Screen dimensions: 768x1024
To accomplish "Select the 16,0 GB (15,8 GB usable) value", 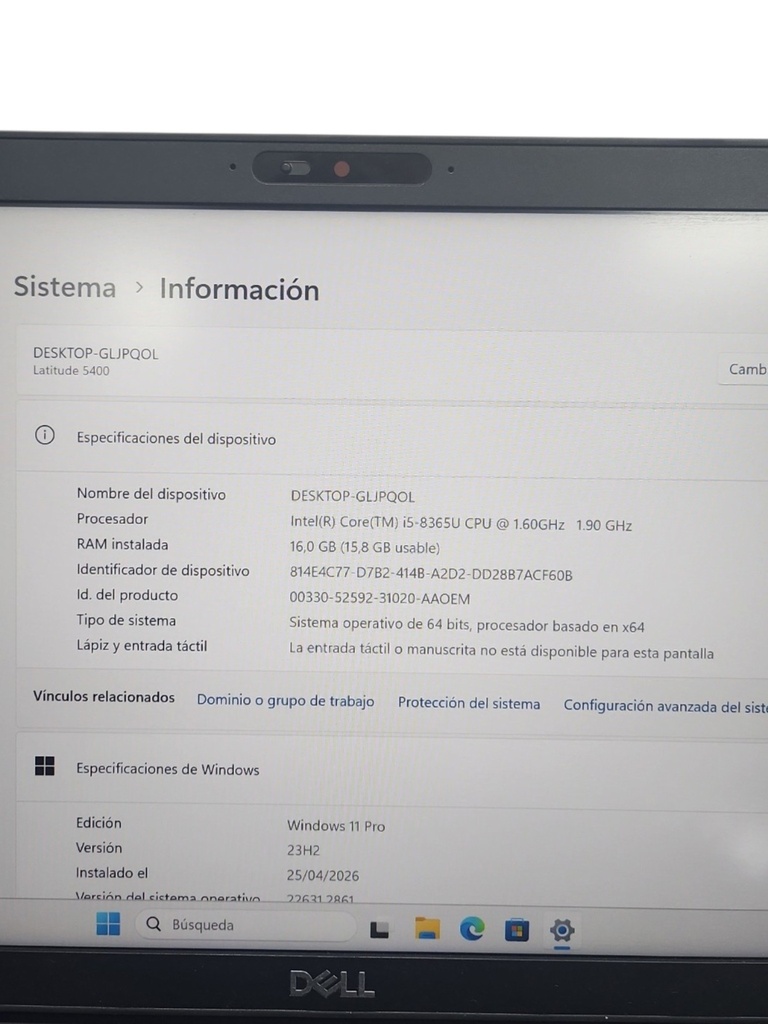I will [365, 547].
